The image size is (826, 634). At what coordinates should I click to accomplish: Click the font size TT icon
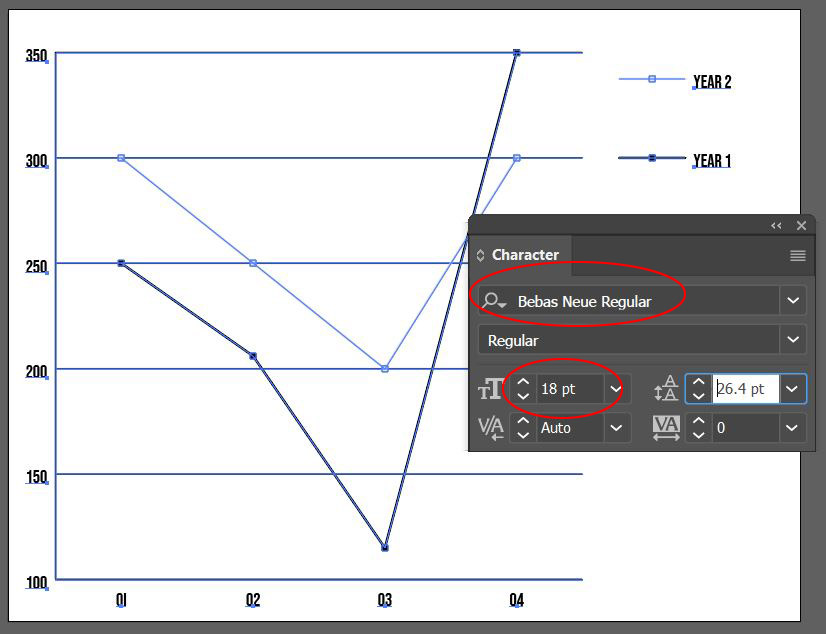490,389
